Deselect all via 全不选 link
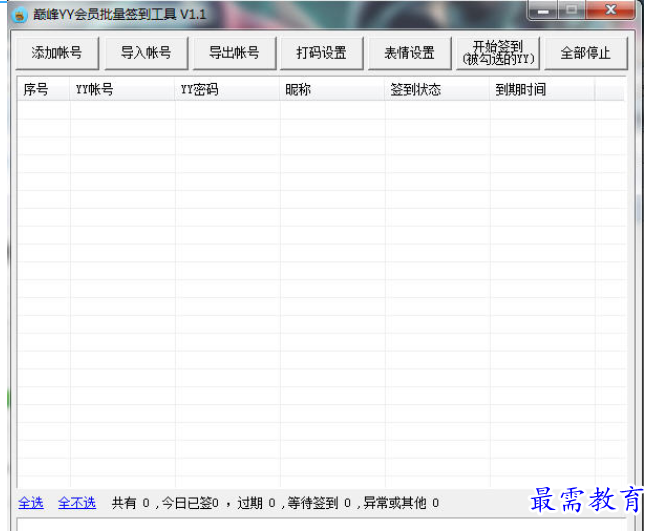The image size is (652, 531). (x=77, y=503)
